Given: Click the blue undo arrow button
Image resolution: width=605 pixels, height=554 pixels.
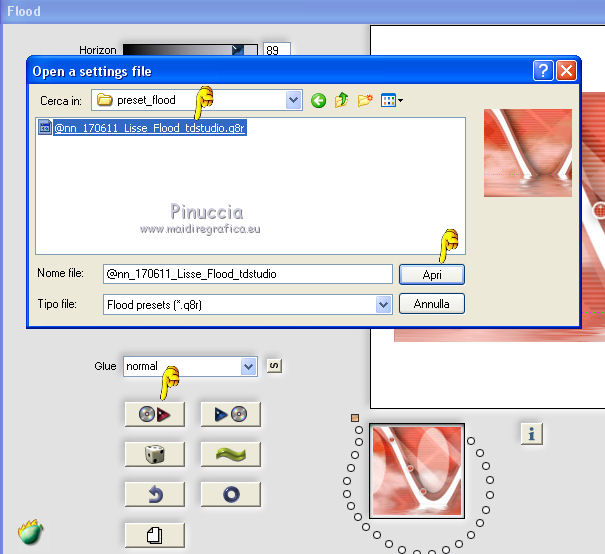Looking at the screenshot, I should [155, 494].
